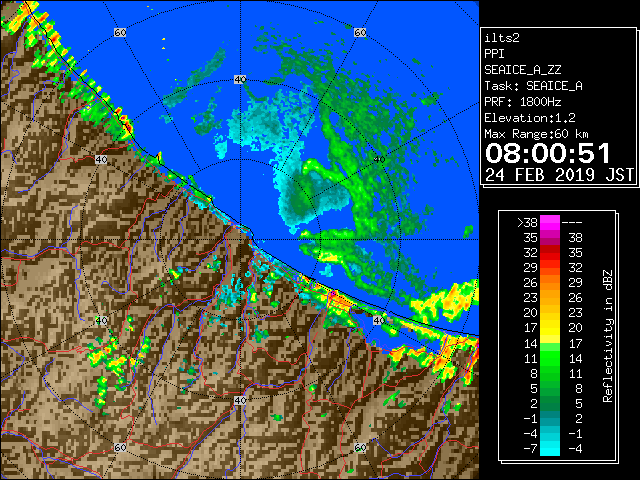Click the '-7' legend label
Image resolution: width=640 pixels, height=480 pixels.
[531, 449]
